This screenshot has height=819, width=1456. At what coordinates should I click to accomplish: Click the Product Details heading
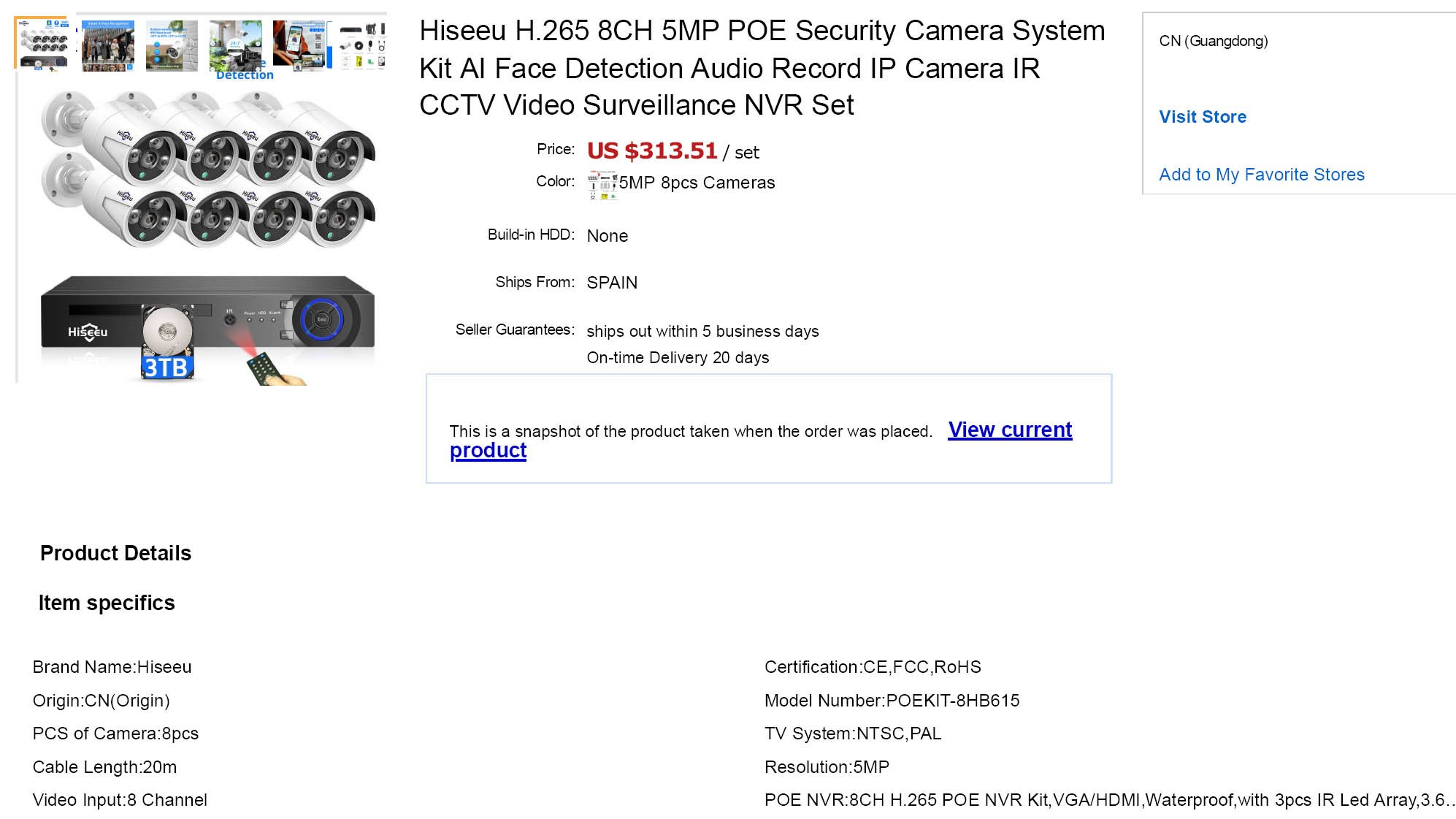[115, 553]
